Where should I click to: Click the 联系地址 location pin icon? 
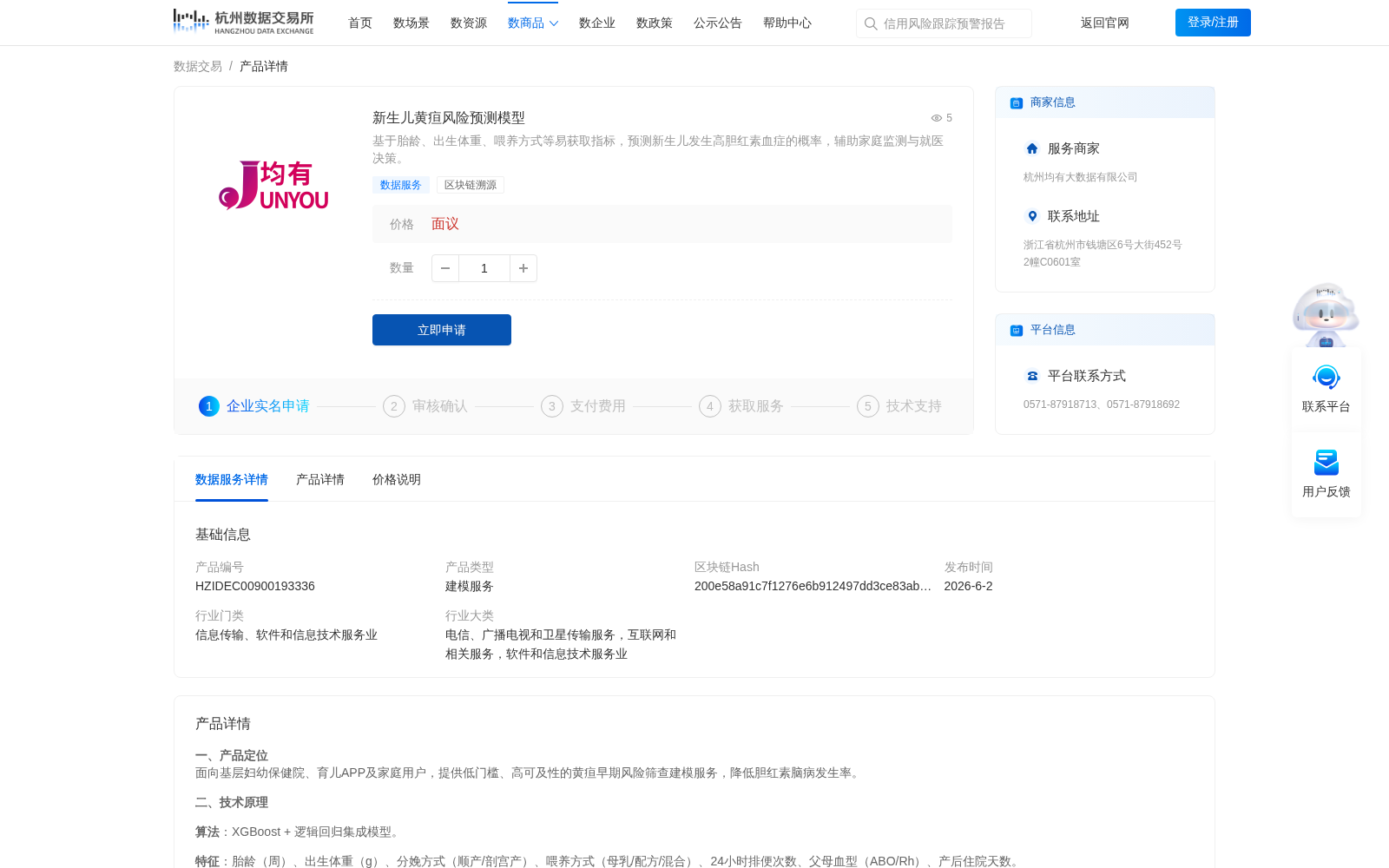coord(1032,216)
